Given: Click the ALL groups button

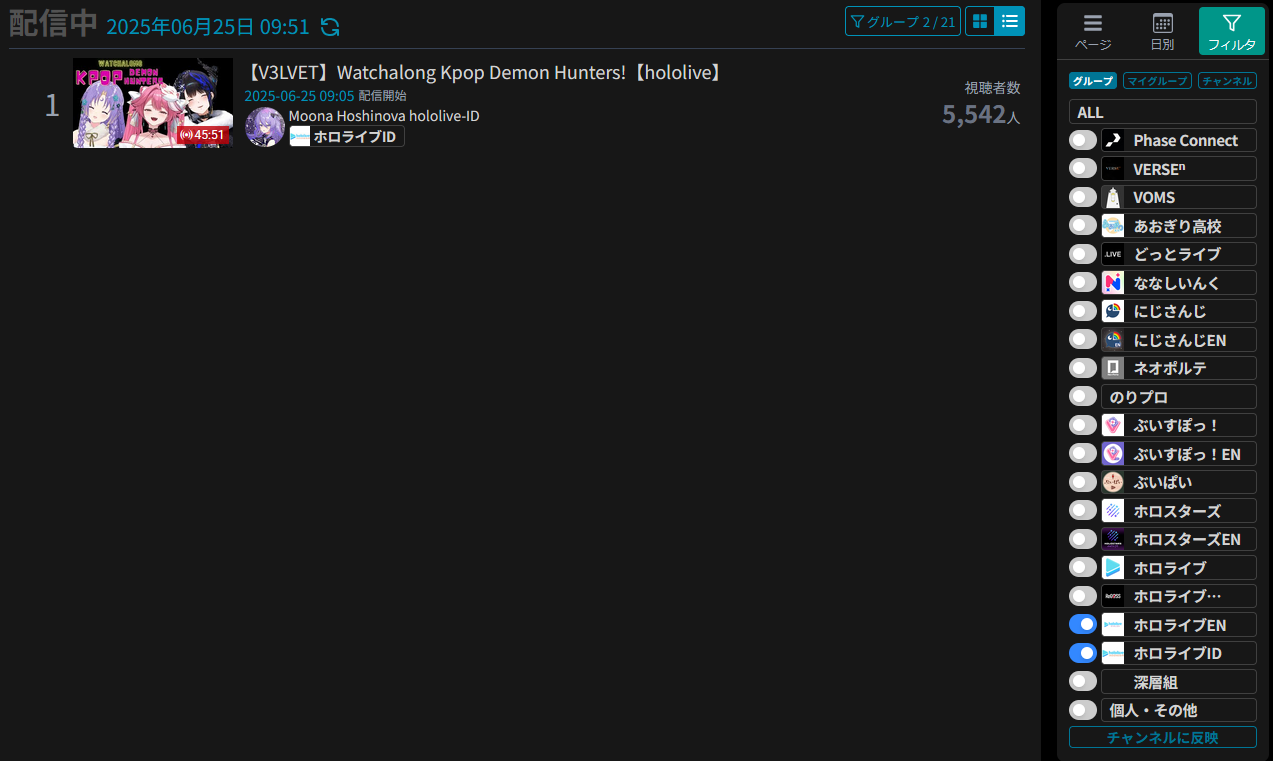Looking at the screenshot, I should point(1163,112).
